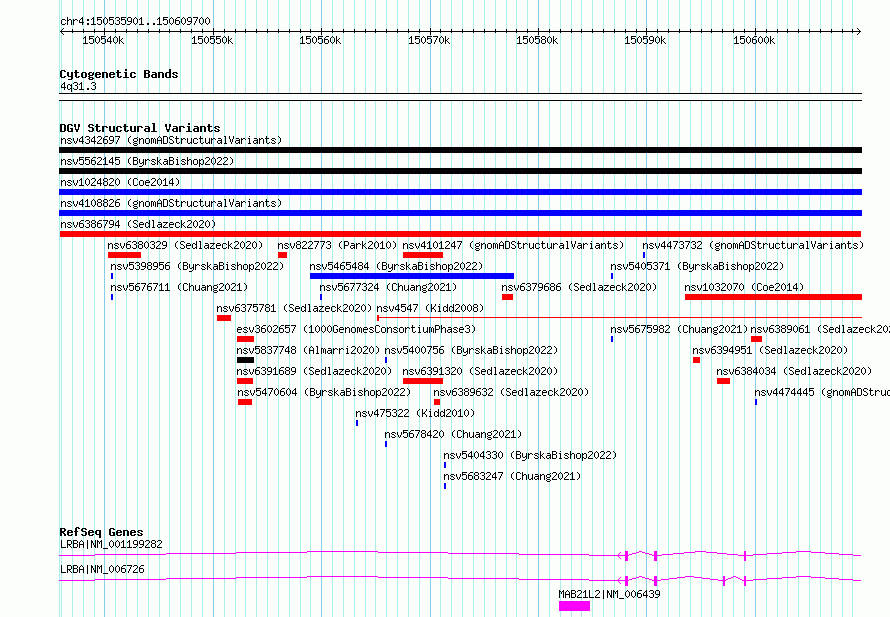Image resolution: width=890 pixels, height=617 pixels.
Task: Click the 150570k ruler tick label
Action: [429, 40]
